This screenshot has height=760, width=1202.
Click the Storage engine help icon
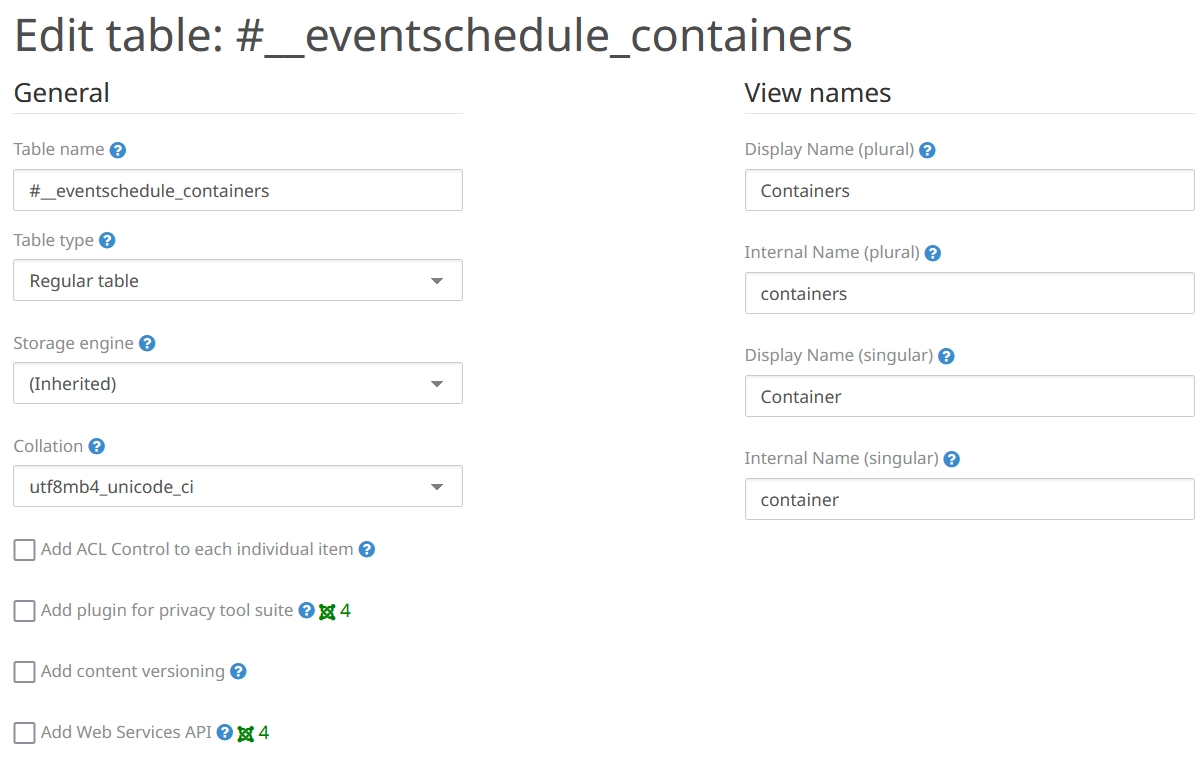click(x=147, y=344)
